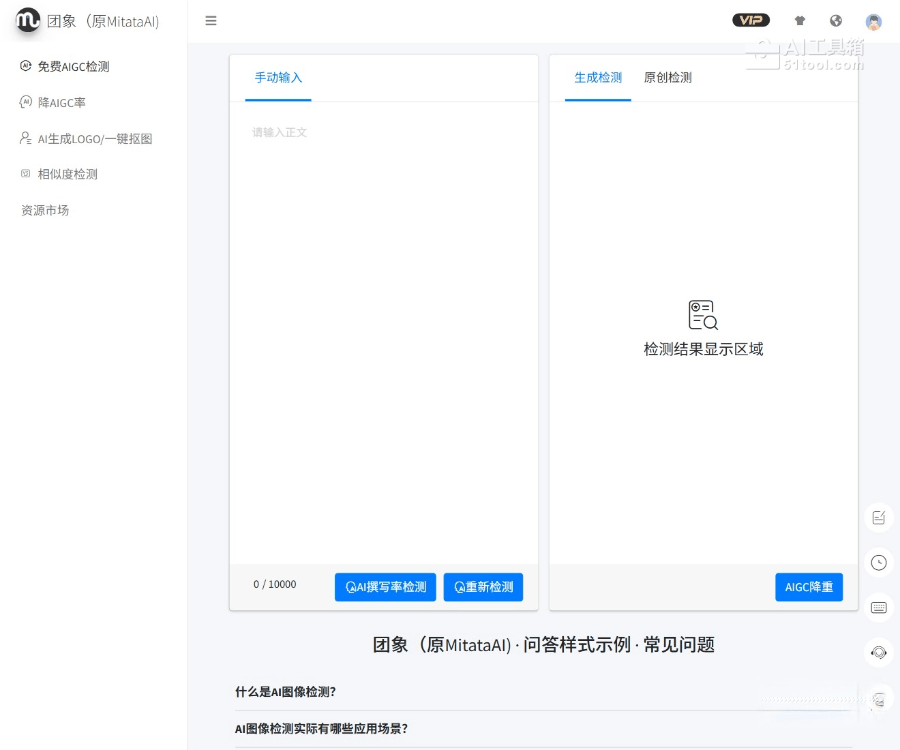This screenshot has width=900, height=750.
Task: Open customer support headset icon
Action: click(879, 652)
